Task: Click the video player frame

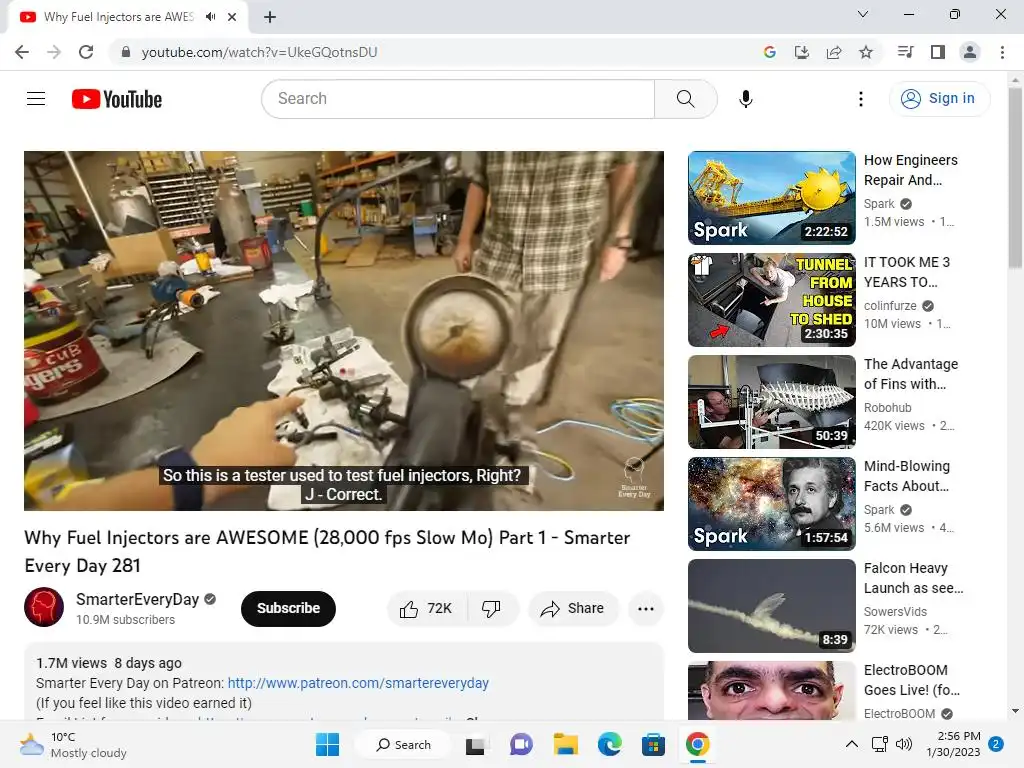Action: coord(344,330)
